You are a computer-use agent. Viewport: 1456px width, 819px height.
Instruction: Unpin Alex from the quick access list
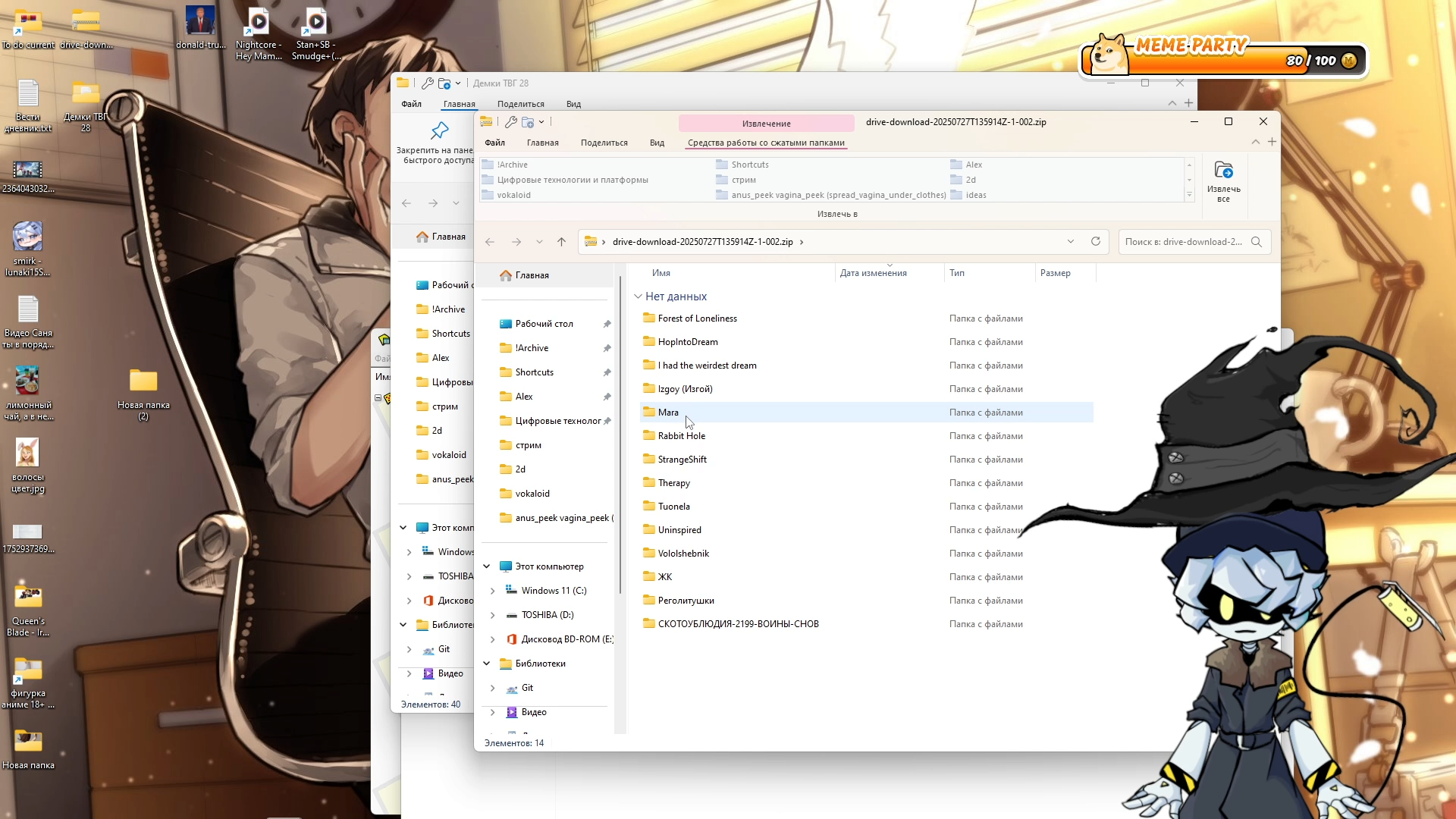point(607,397)
